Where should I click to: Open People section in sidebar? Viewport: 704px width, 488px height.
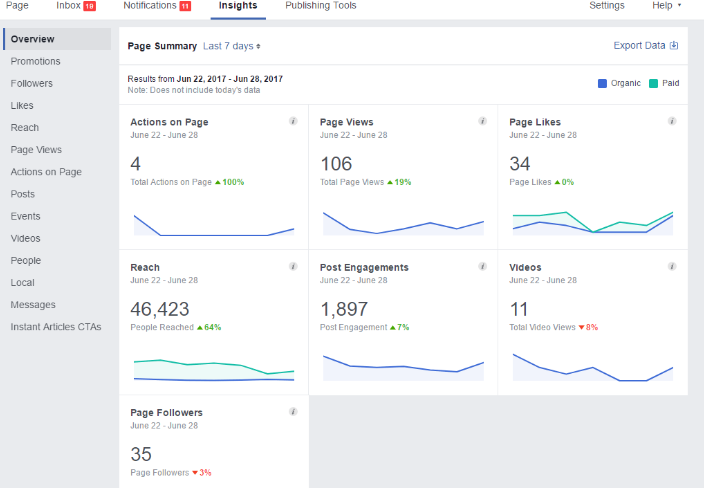click(26, 260)
